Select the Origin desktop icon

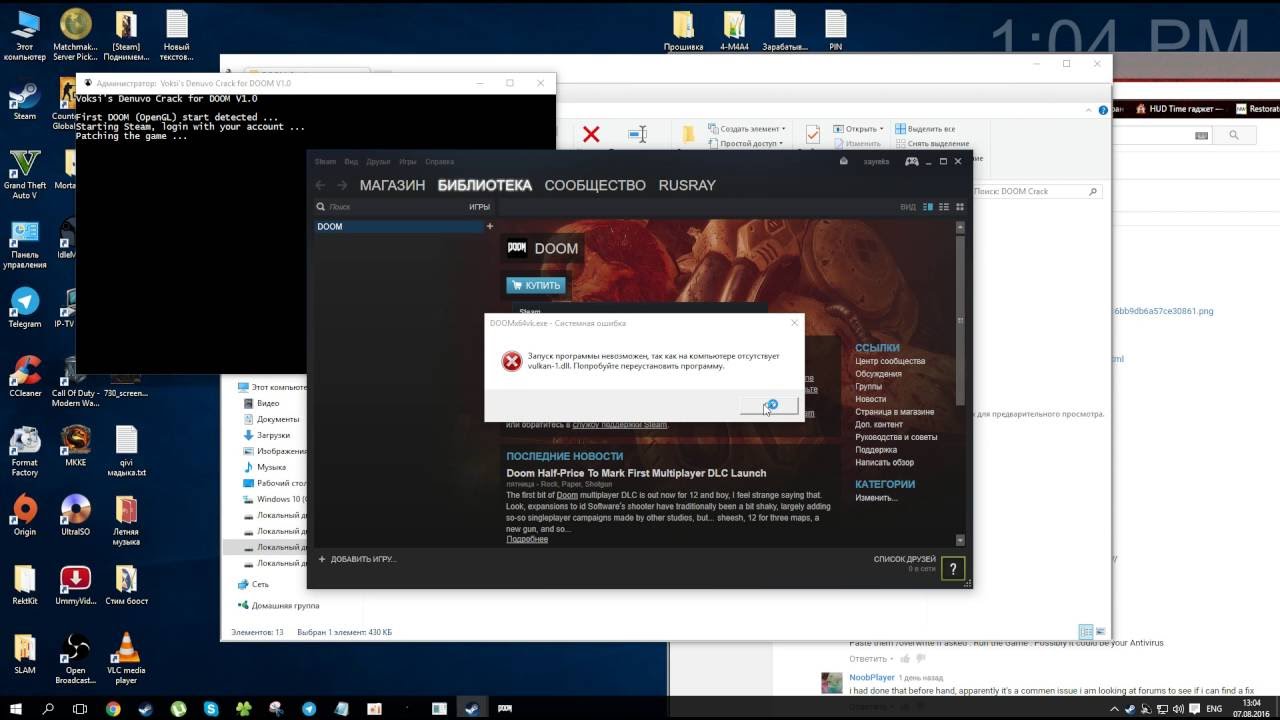click(x=25, y=515)
